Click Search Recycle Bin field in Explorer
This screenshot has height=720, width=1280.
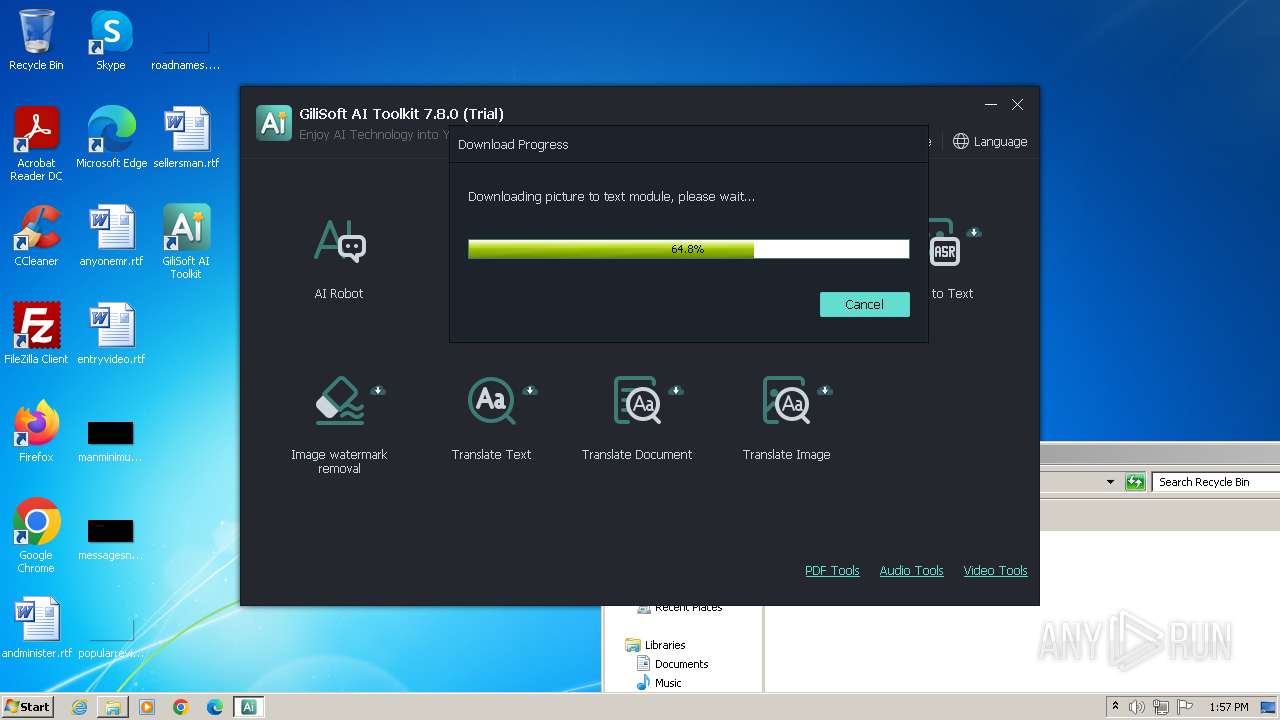pyautogui.click(x=1214, y=482)
